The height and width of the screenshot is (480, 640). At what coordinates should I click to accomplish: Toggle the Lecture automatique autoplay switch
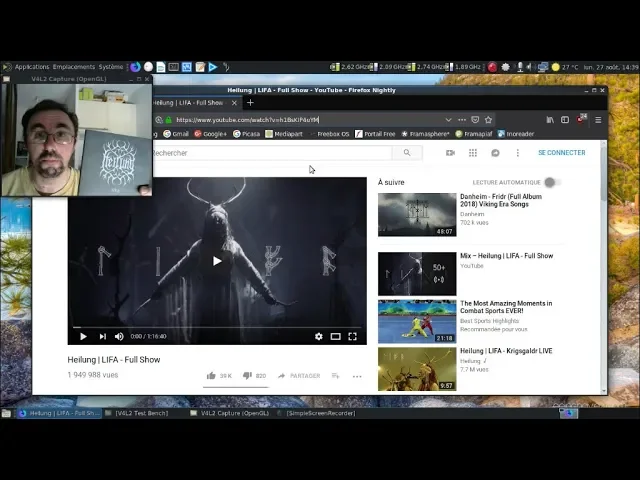point(552,182)
